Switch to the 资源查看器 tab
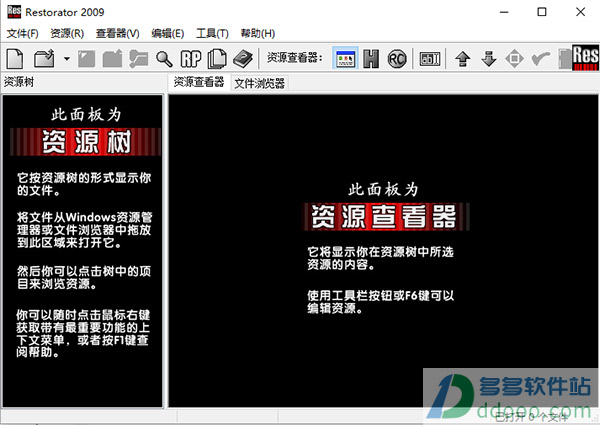 click(x=199, y=82)
